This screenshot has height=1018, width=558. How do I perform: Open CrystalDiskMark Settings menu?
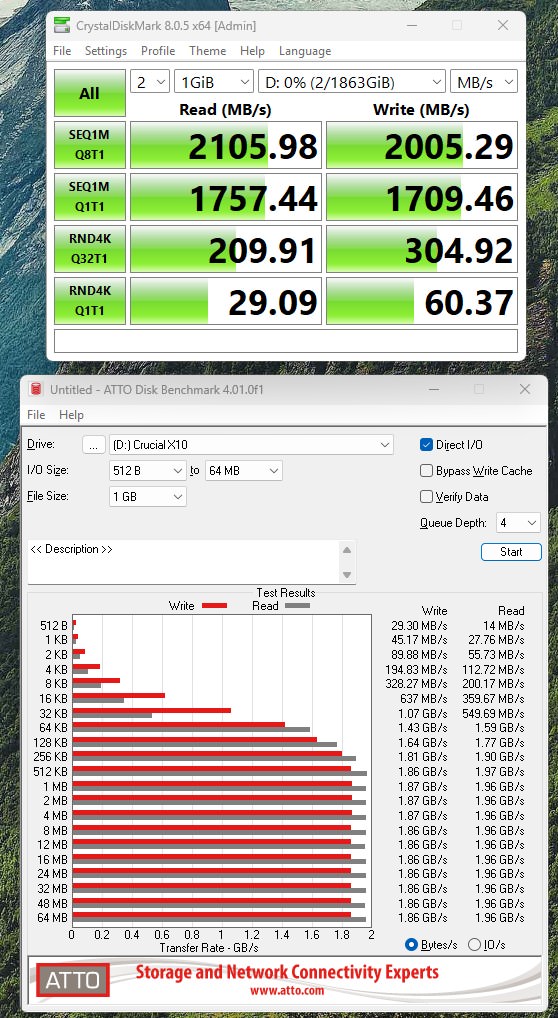pyautogui.click(x=106, y=51)
